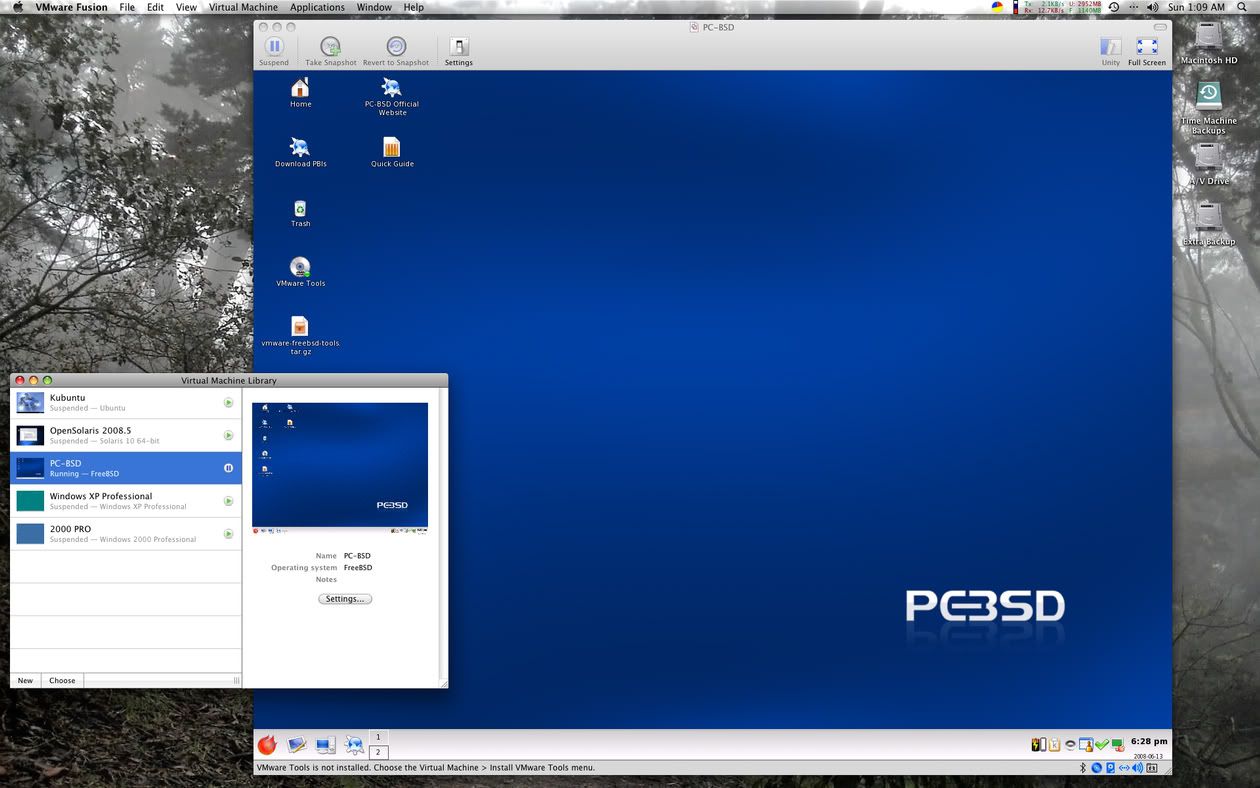The image size is (1260, 788).
Task: Open the View menu
Action: point(186,7)
